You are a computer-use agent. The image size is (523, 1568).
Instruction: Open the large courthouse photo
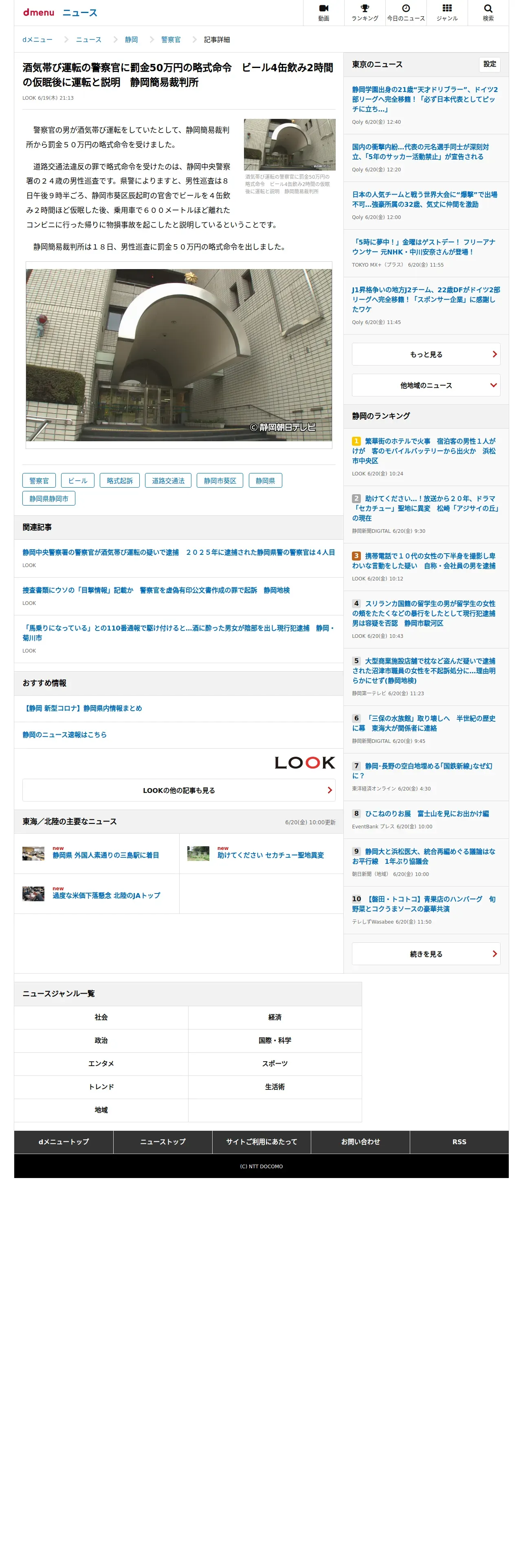179,355
